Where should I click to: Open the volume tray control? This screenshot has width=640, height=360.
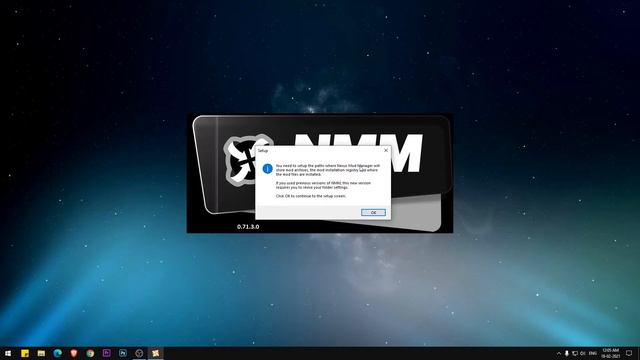point(583,353)
